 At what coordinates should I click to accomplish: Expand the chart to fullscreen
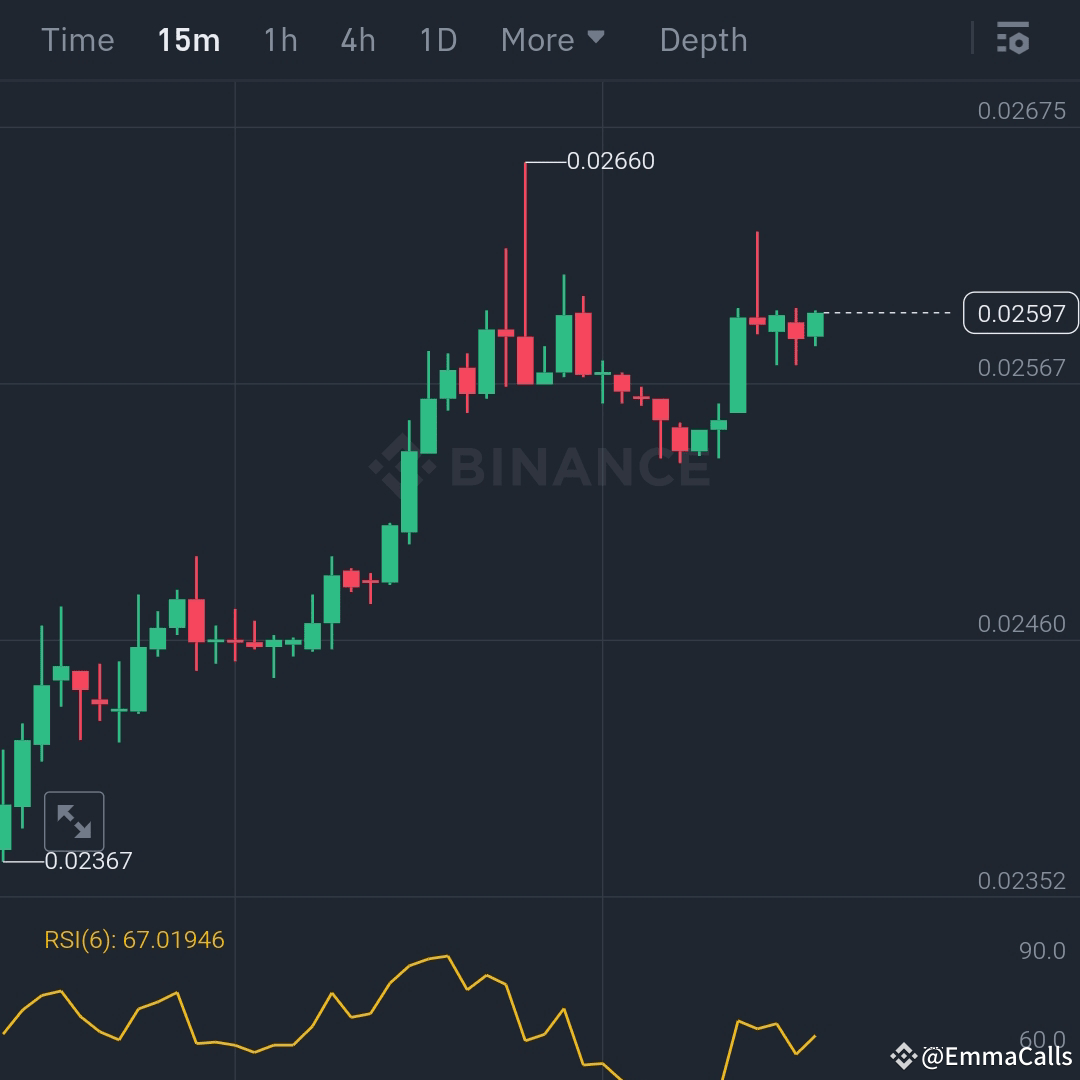click(x=74, y=822)
